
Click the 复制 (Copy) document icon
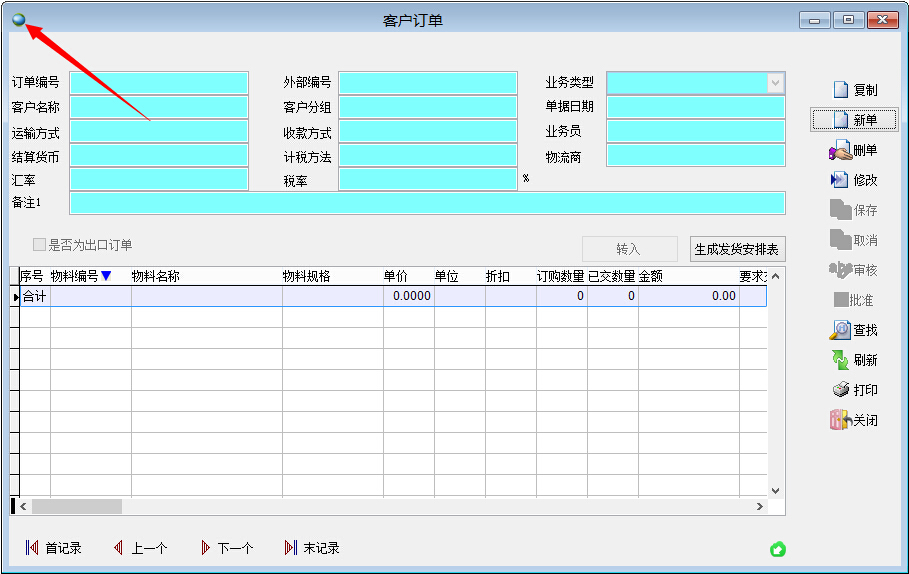tap(841, 90)
